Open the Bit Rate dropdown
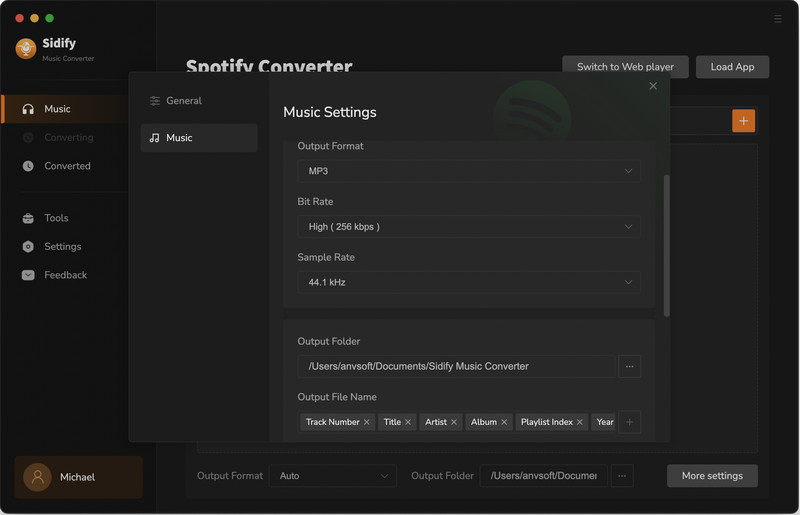Screen dimensions: 800x515 coord(469,227)
